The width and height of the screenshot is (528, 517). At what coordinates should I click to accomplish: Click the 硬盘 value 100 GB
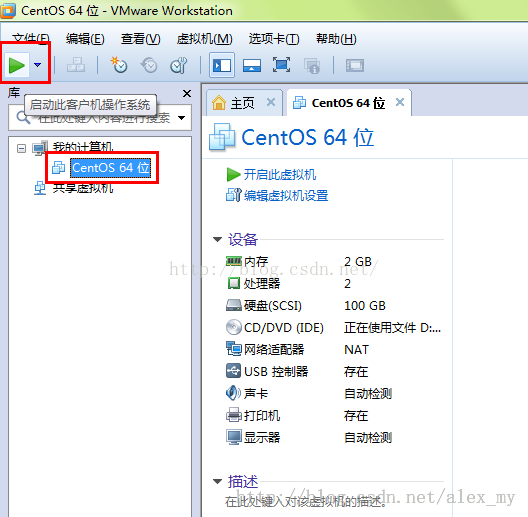coord(365,305)
